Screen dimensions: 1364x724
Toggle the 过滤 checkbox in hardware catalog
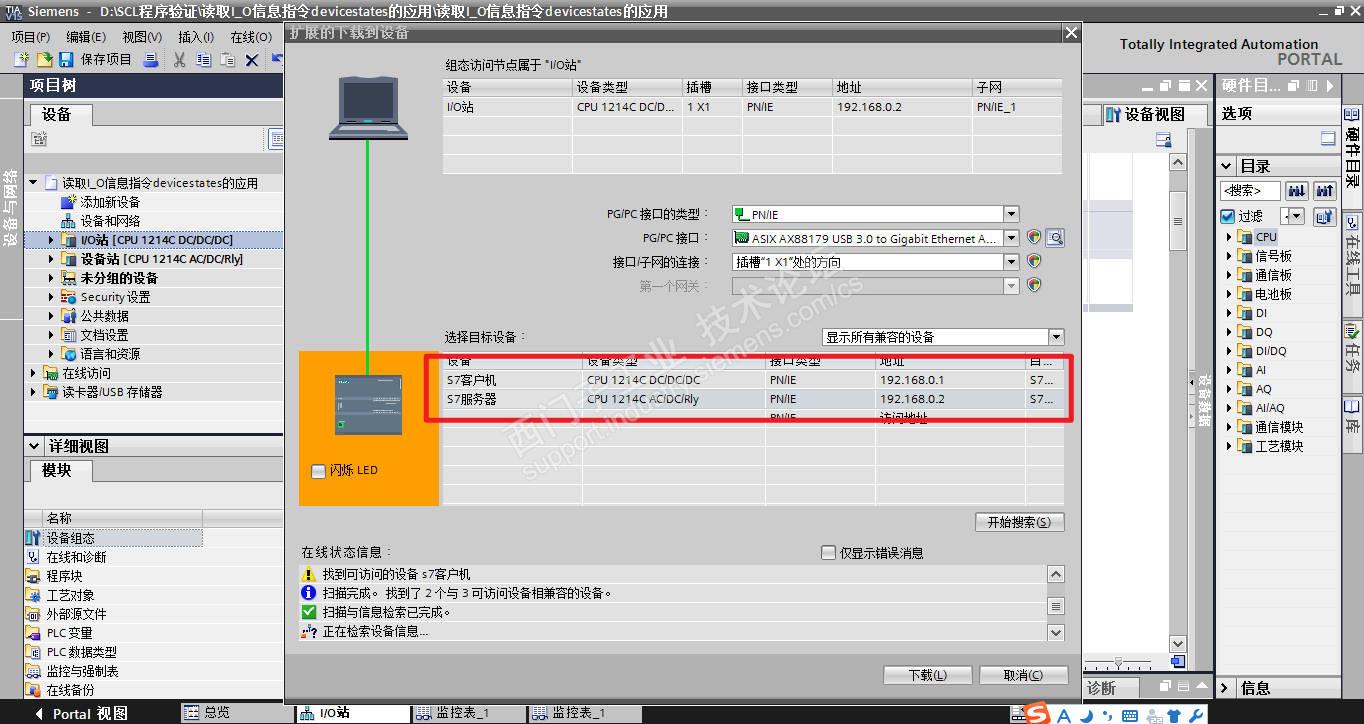1228,216
